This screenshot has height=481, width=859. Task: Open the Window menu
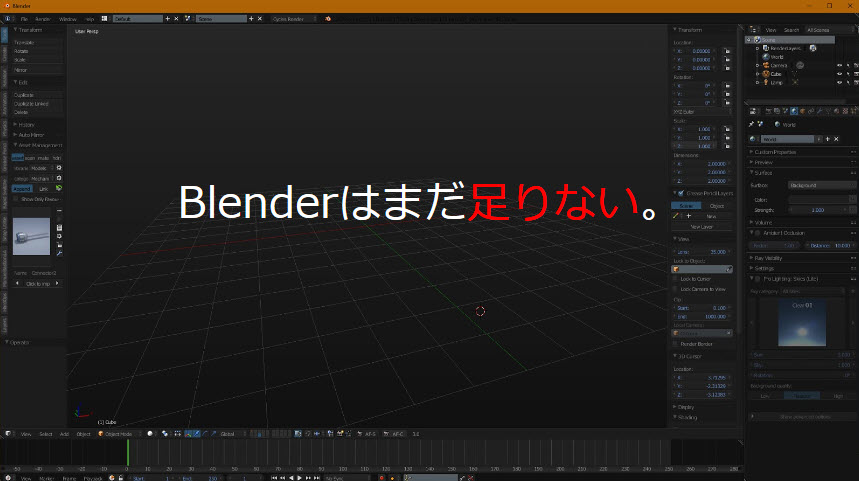point(68,19)
